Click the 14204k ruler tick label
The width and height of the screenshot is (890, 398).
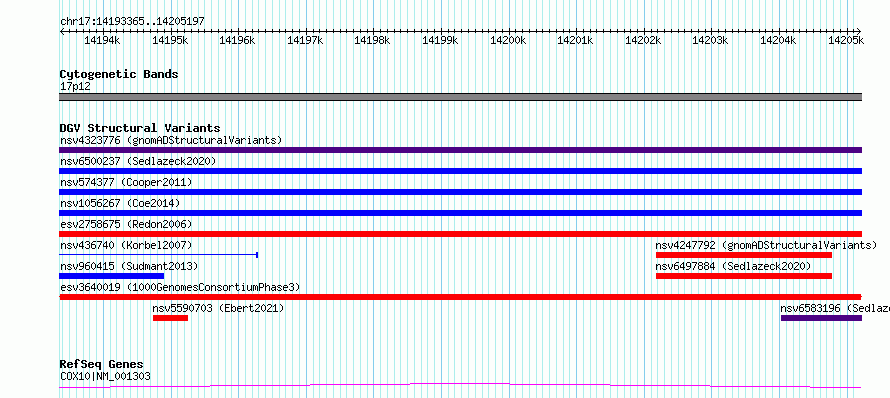(778, 40)
